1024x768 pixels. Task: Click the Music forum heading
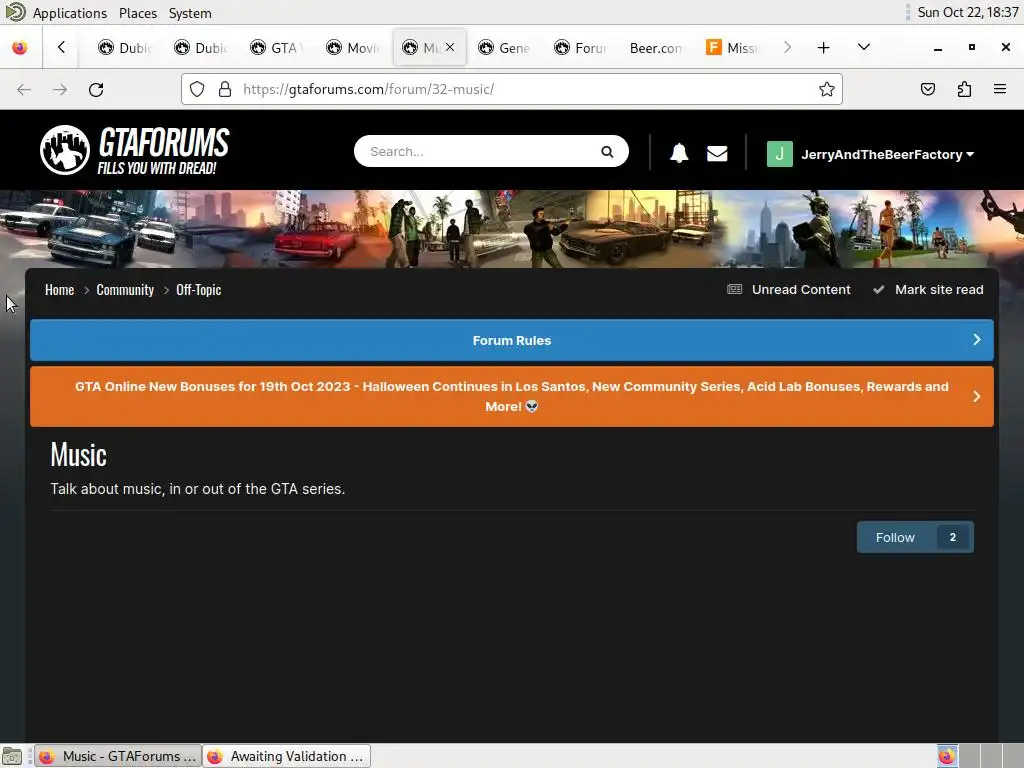(78, 455)
